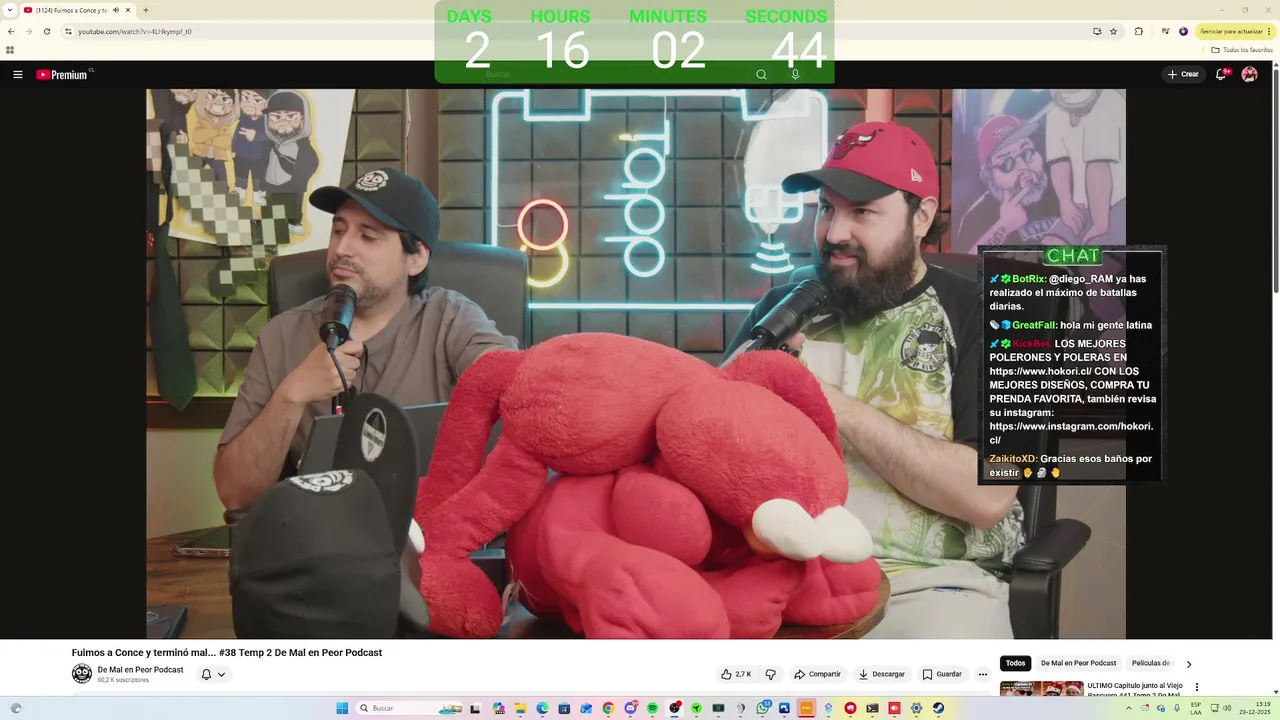Screen dimensions: 1280x720
Task: Open browser Extensions puzzle icon
Action: pos(1138,31)
